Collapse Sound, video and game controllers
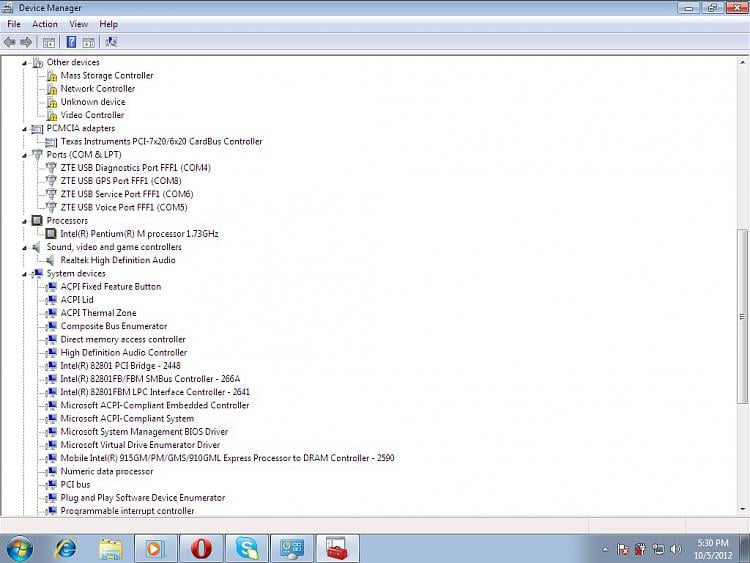750x563 pixels. coord(24,247)
